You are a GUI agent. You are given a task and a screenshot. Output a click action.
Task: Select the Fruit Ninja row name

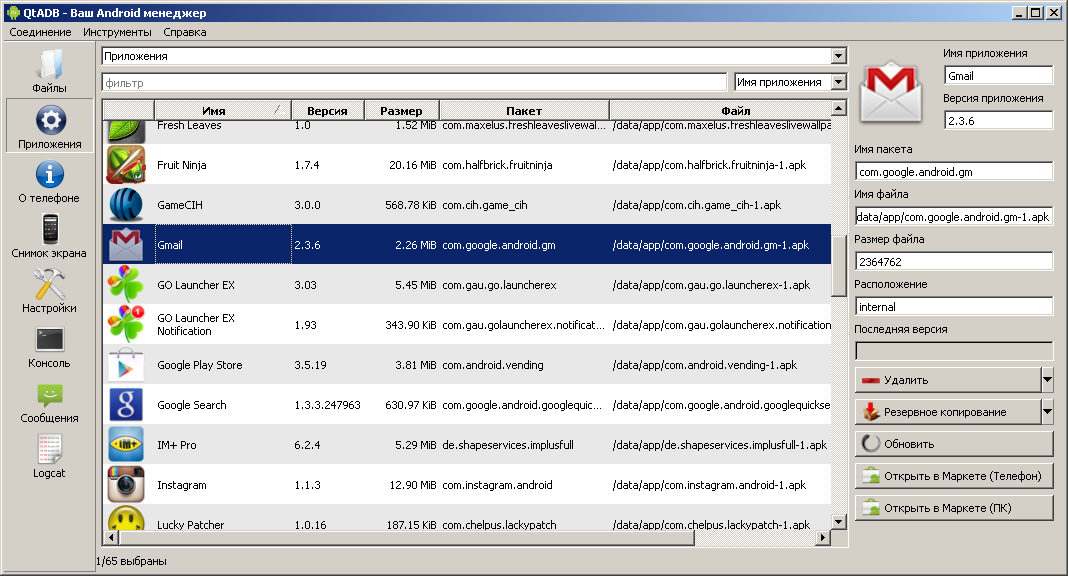(x=182, y=165)
